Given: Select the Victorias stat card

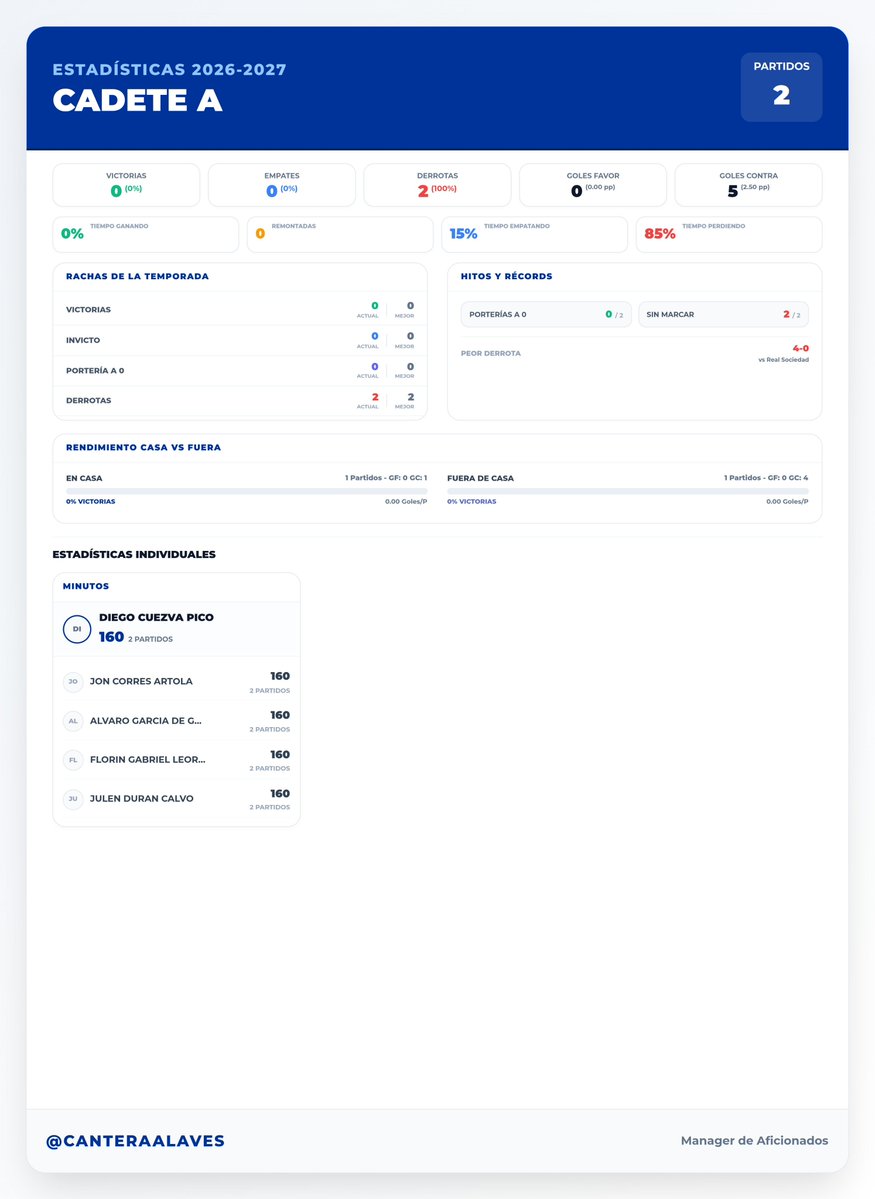Looking at the screenshot, I should (126, 185).
